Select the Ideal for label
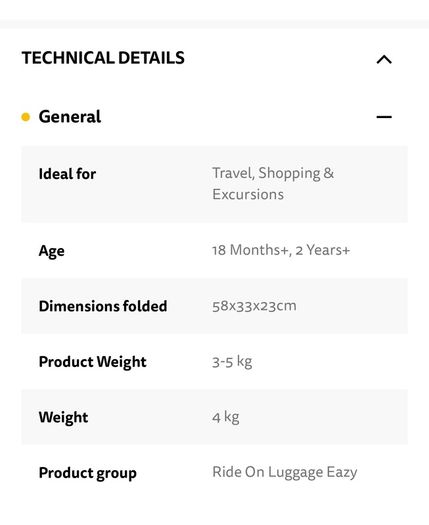The width and height of the screenshot is (429, 525). [67, 174]
